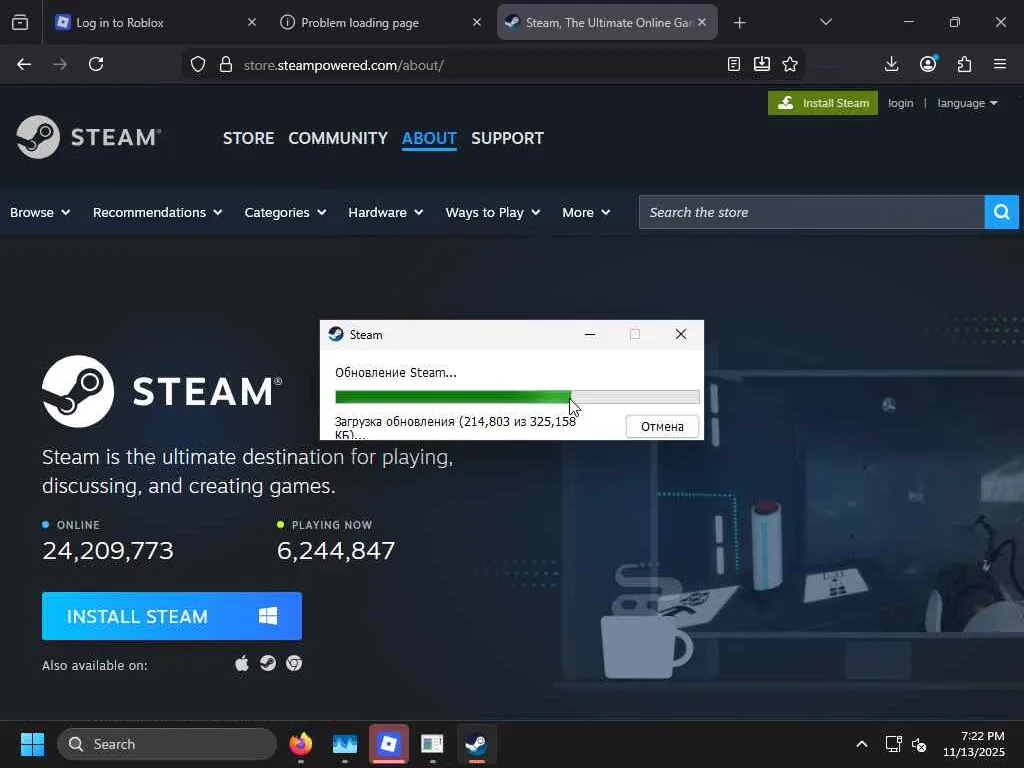Click the Chrome OS download icon
Viewport: 1024px width, 768px height.
[x=294, y=664]
